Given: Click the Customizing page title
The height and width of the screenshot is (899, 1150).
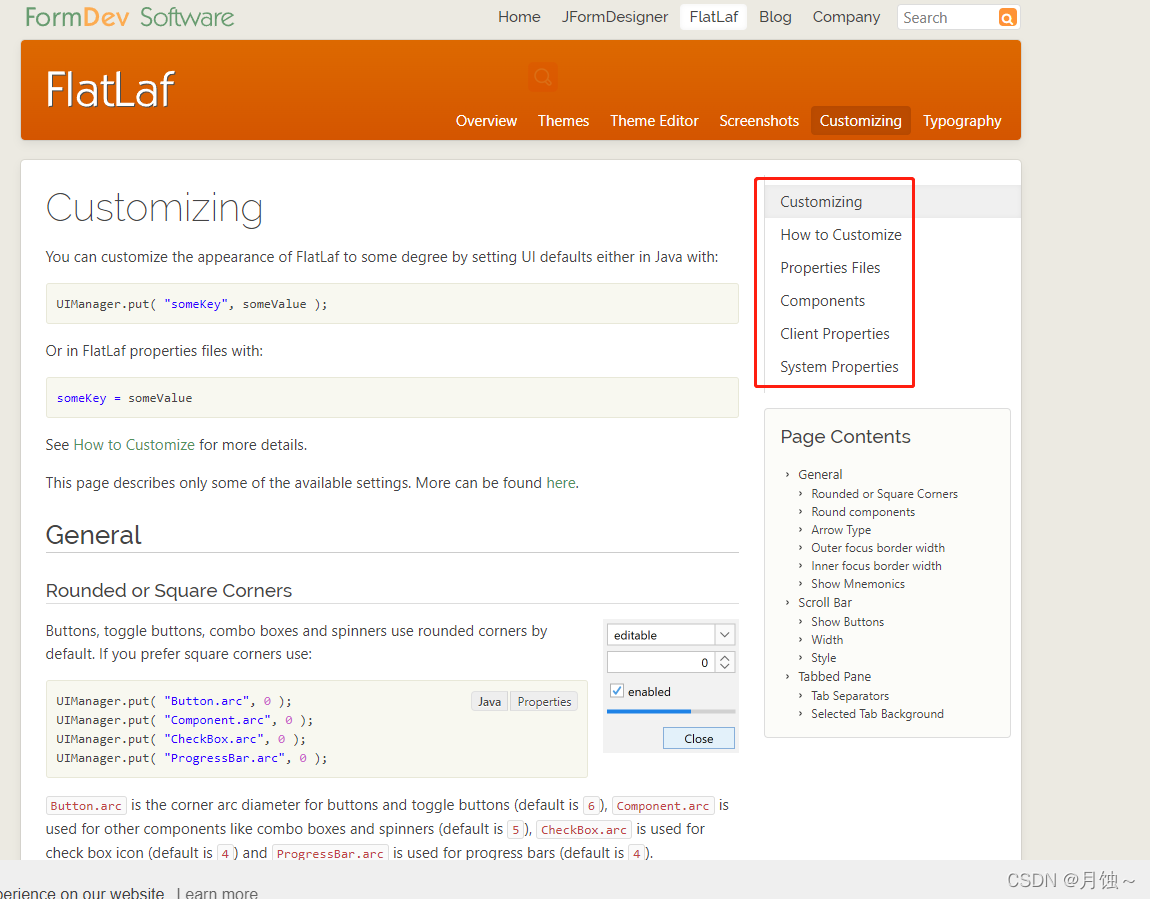Looking at the screenshot, I should click(x=154, y=208).
